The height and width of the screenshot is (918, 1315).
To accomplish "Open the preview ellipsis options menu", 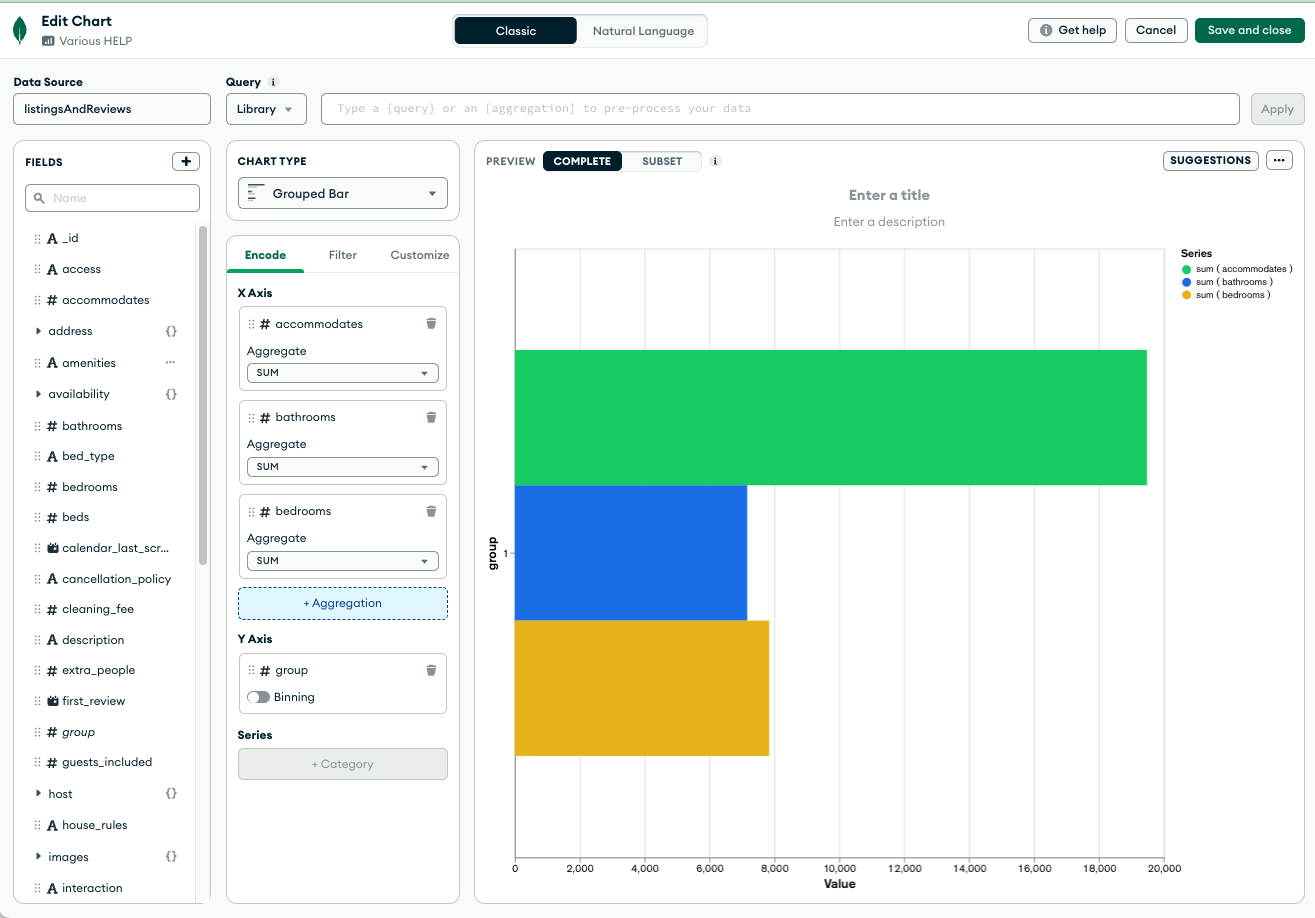I will 1279,160.
